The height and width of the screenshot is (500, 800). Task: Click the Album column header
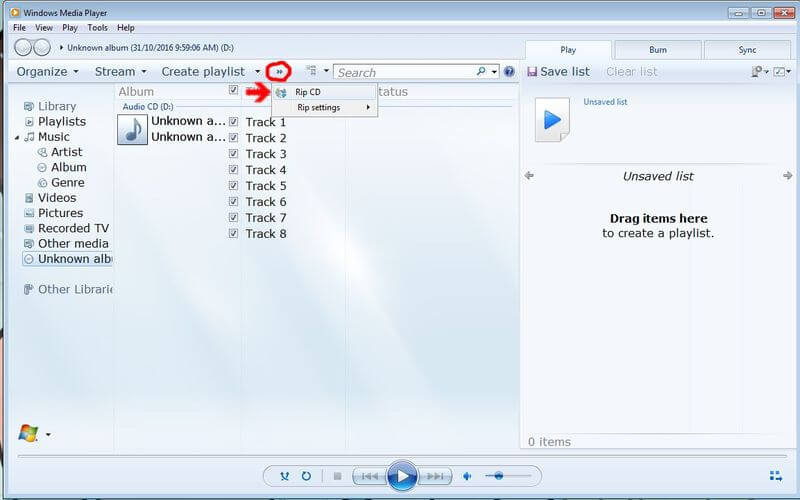[136, 92]
